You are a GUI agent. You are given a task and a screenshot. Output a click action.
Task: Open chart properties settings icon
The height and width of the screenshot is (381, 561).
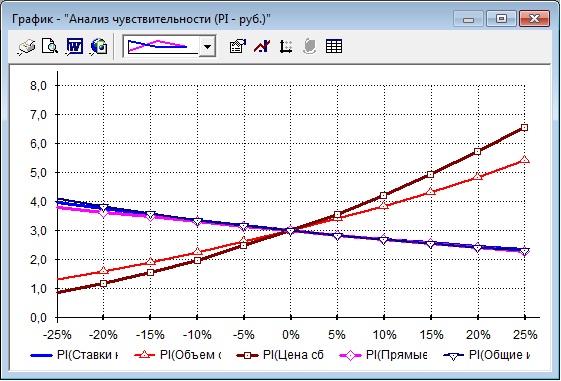238,47
